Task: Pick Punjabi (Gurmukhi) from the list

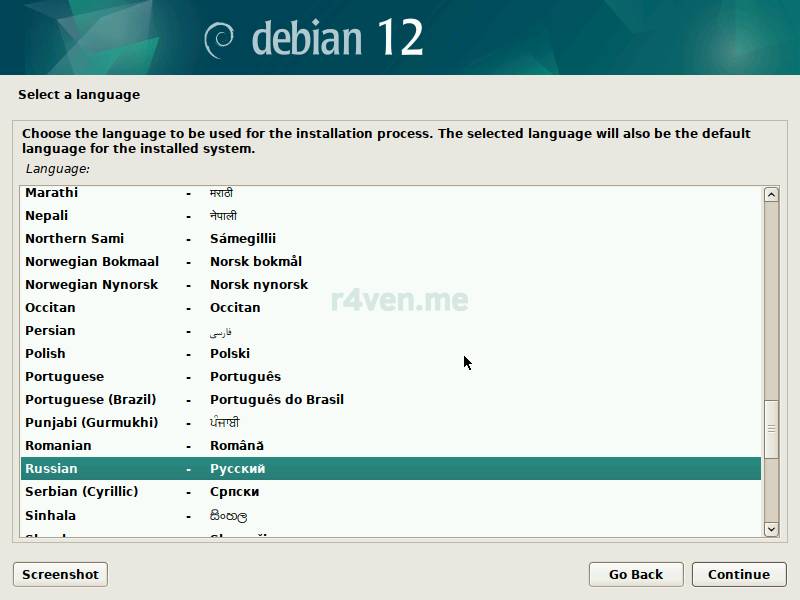Action: pos(91,423)
